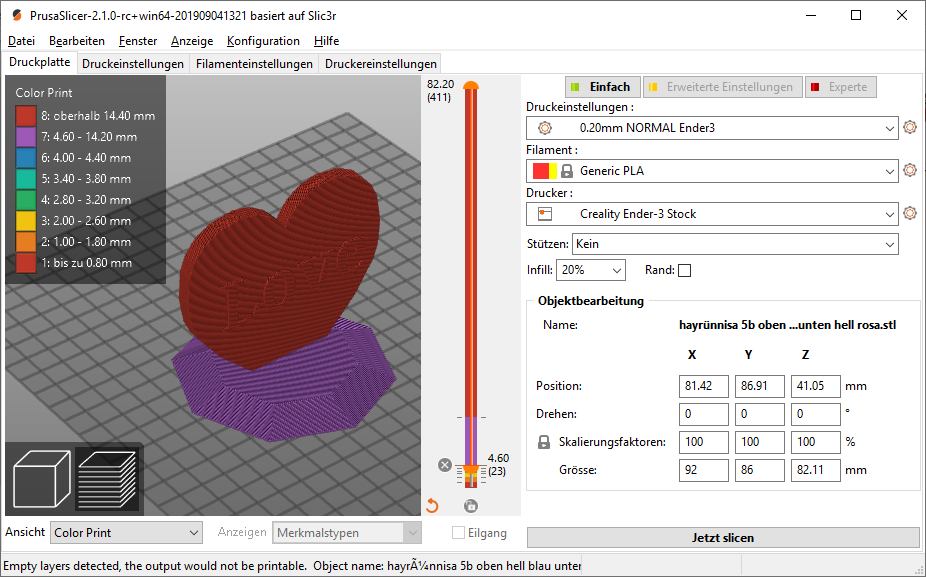Open the Bearbeiten menu
Image resolution: width=926 pixels, height=577 pixels.
77,41
